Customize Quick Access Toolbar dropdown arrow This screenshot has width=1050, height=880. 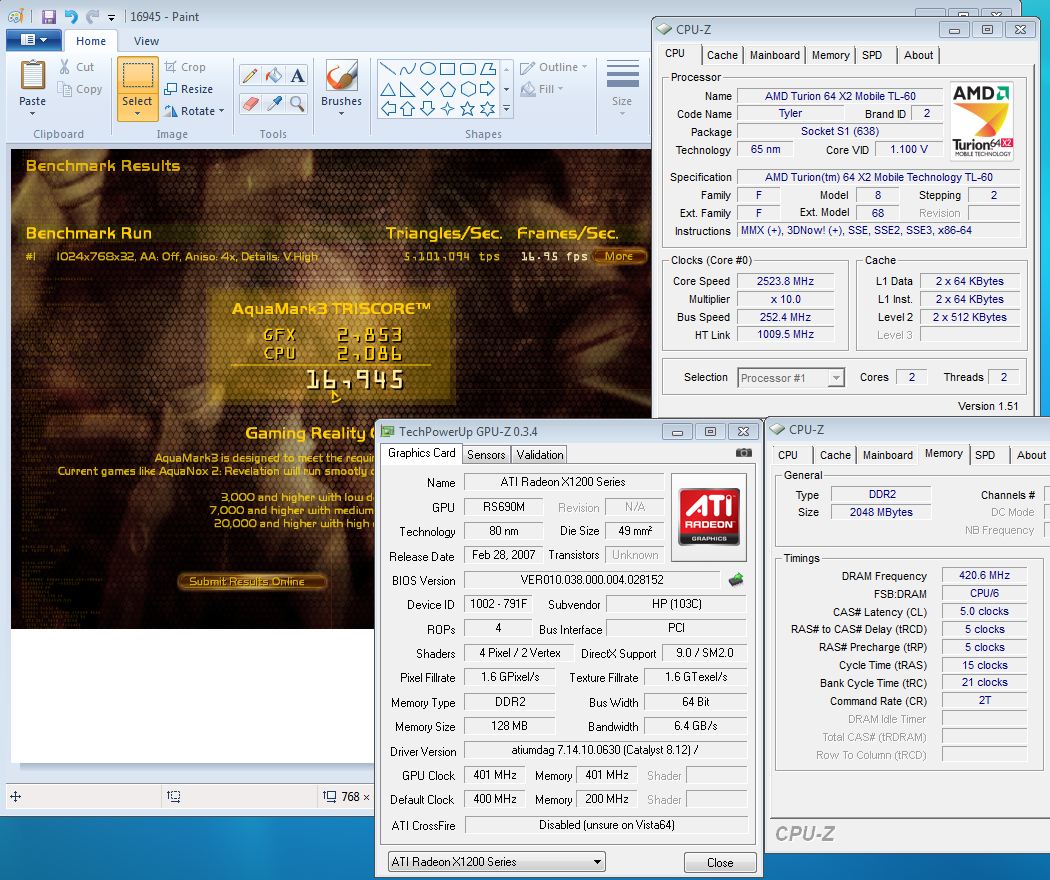point(111,17)
